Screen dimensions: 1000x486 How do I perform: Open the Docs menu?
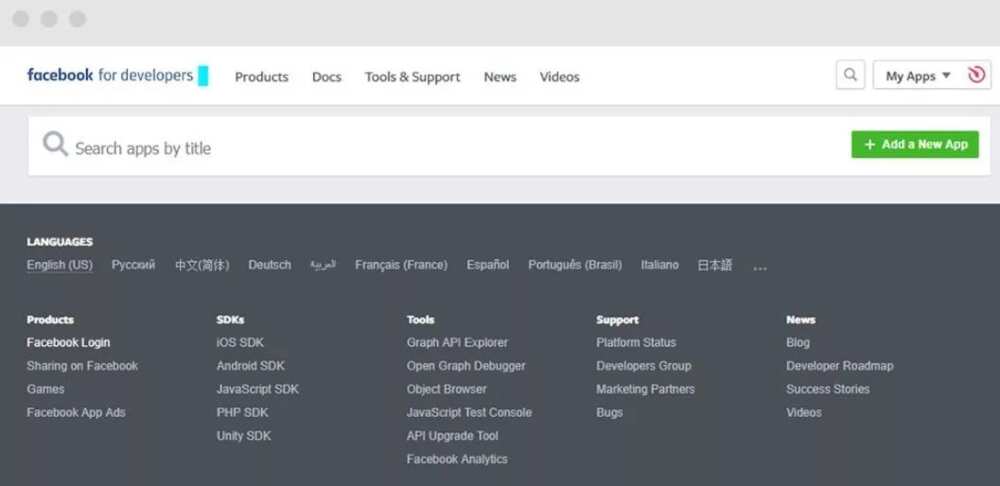click(327, 77)
